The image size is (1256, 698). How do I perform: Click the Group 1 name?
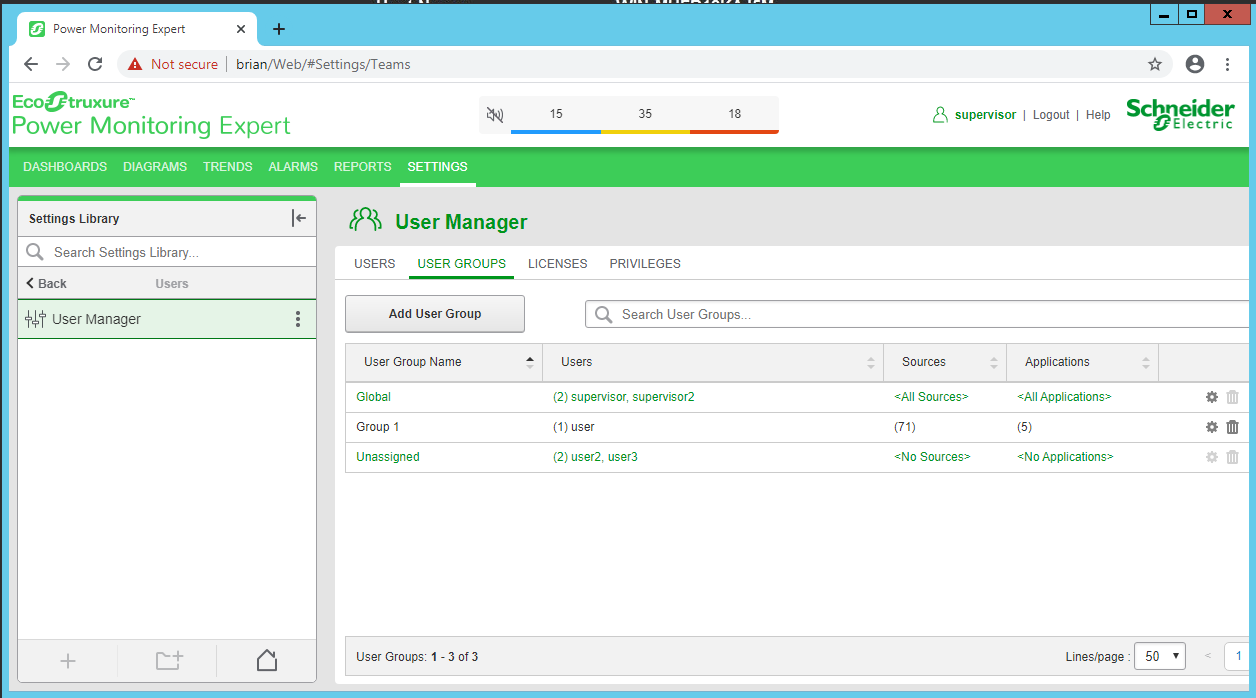[378, 427]
